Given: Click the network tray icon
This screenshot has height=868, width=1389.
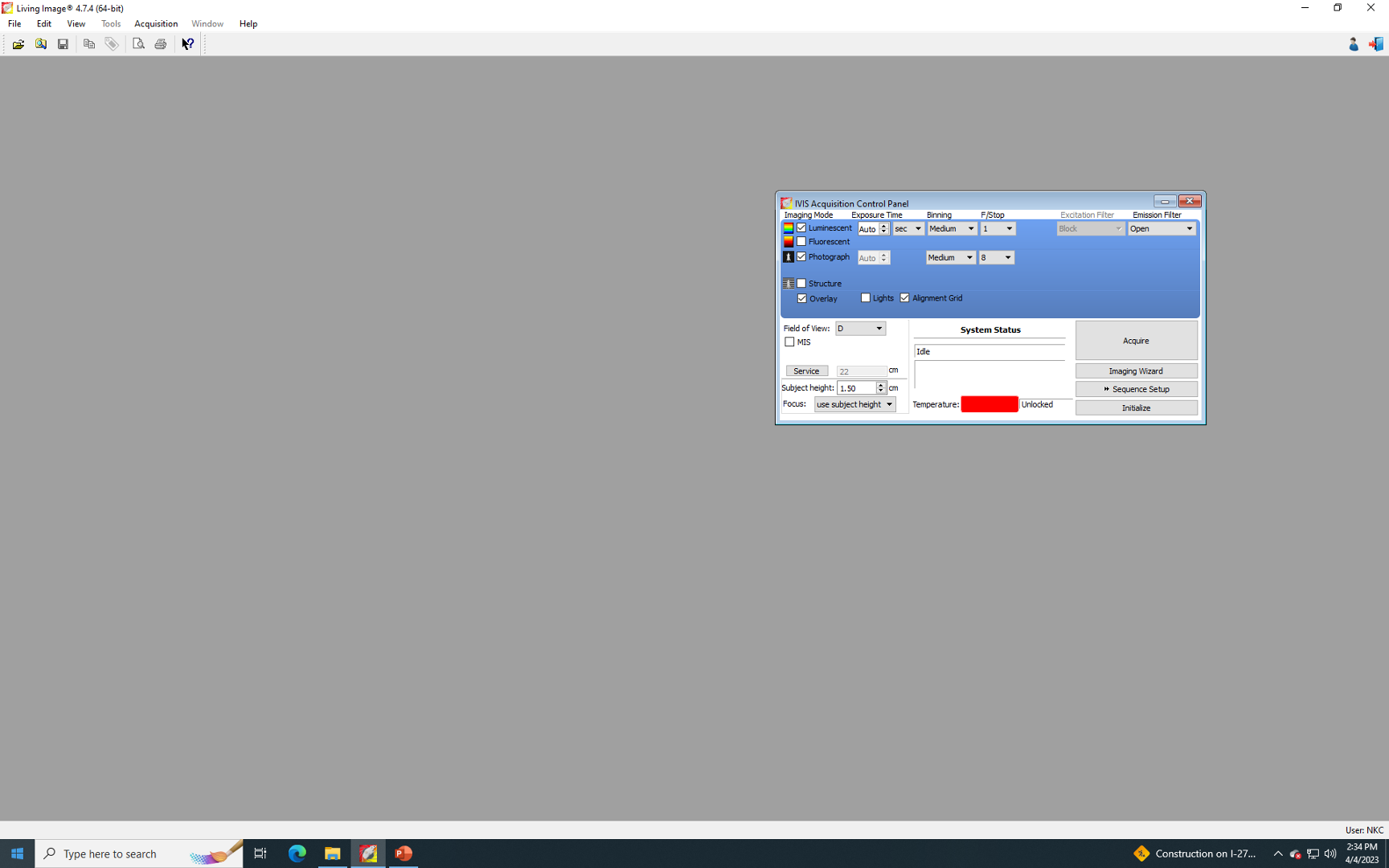Looking at the screenshot, I should coord(1313,854).
